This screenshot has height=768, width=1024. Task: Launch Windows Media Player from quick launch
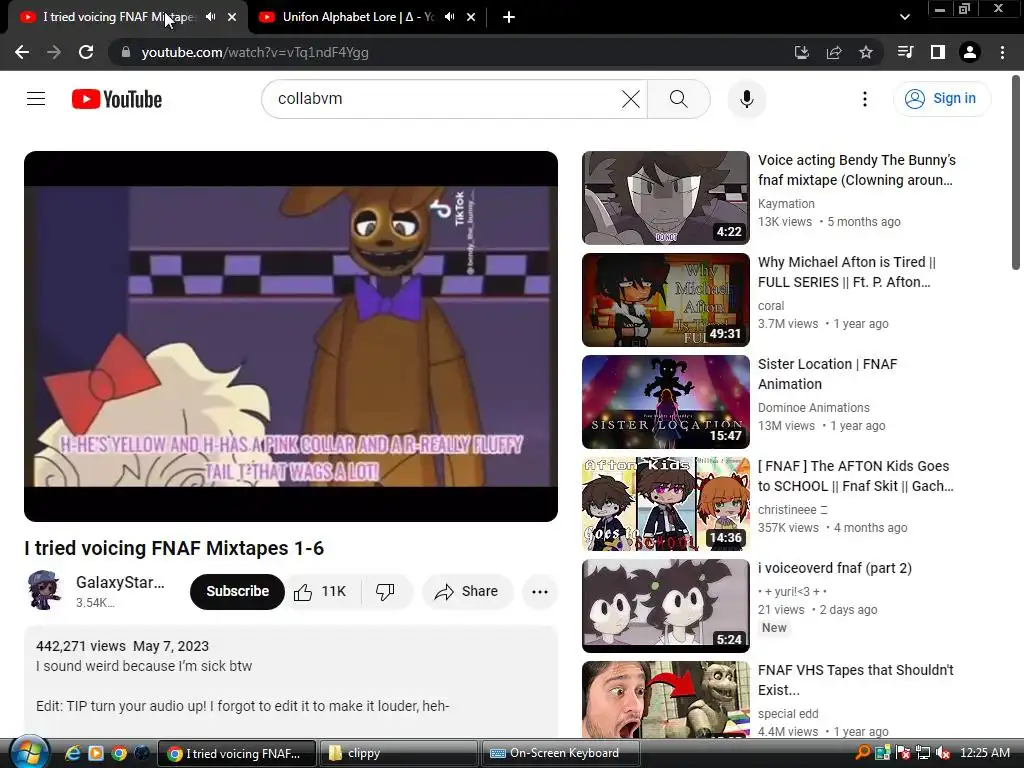96,753
